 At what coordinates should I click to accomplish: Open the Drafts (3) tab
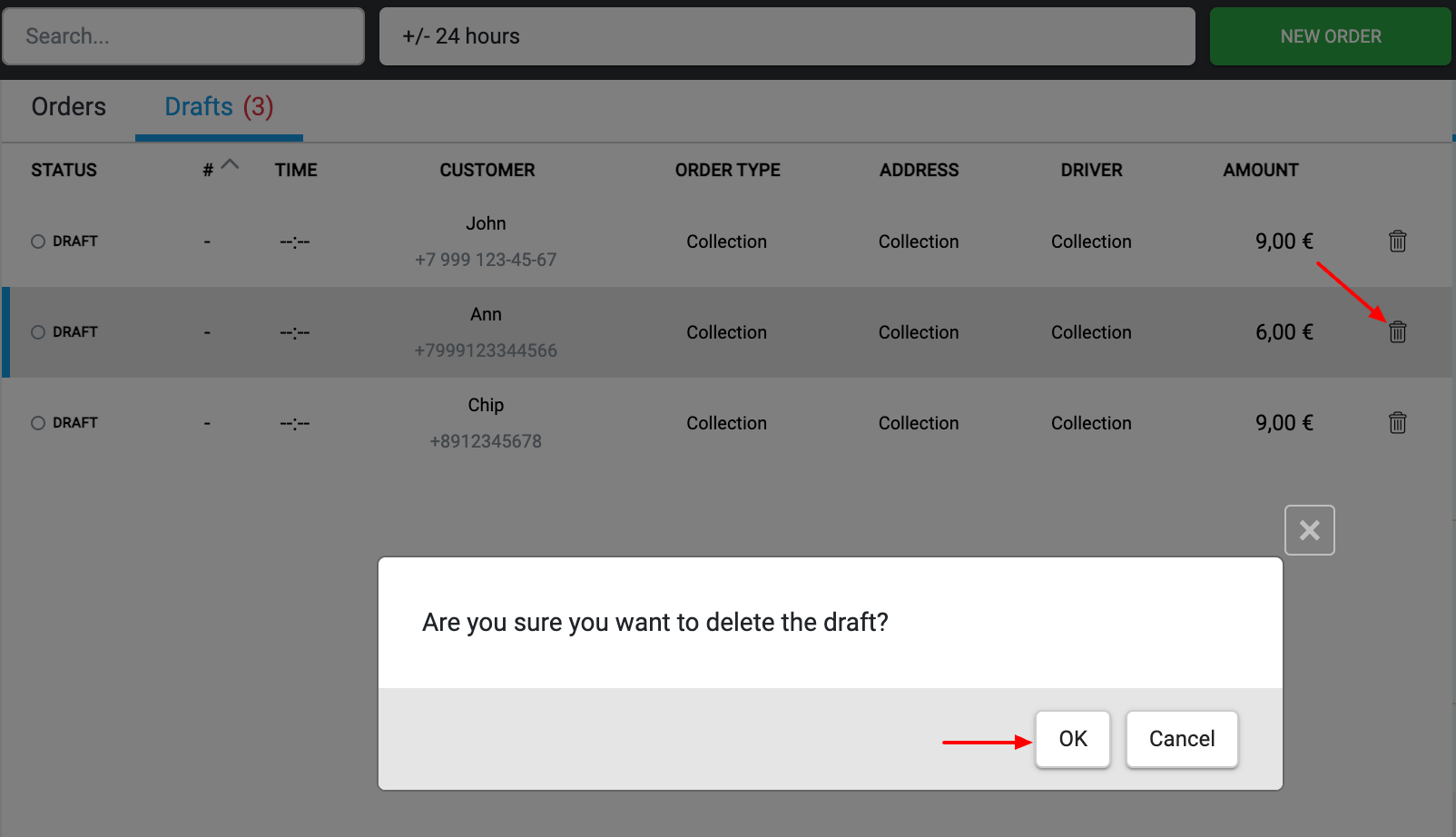219,107
